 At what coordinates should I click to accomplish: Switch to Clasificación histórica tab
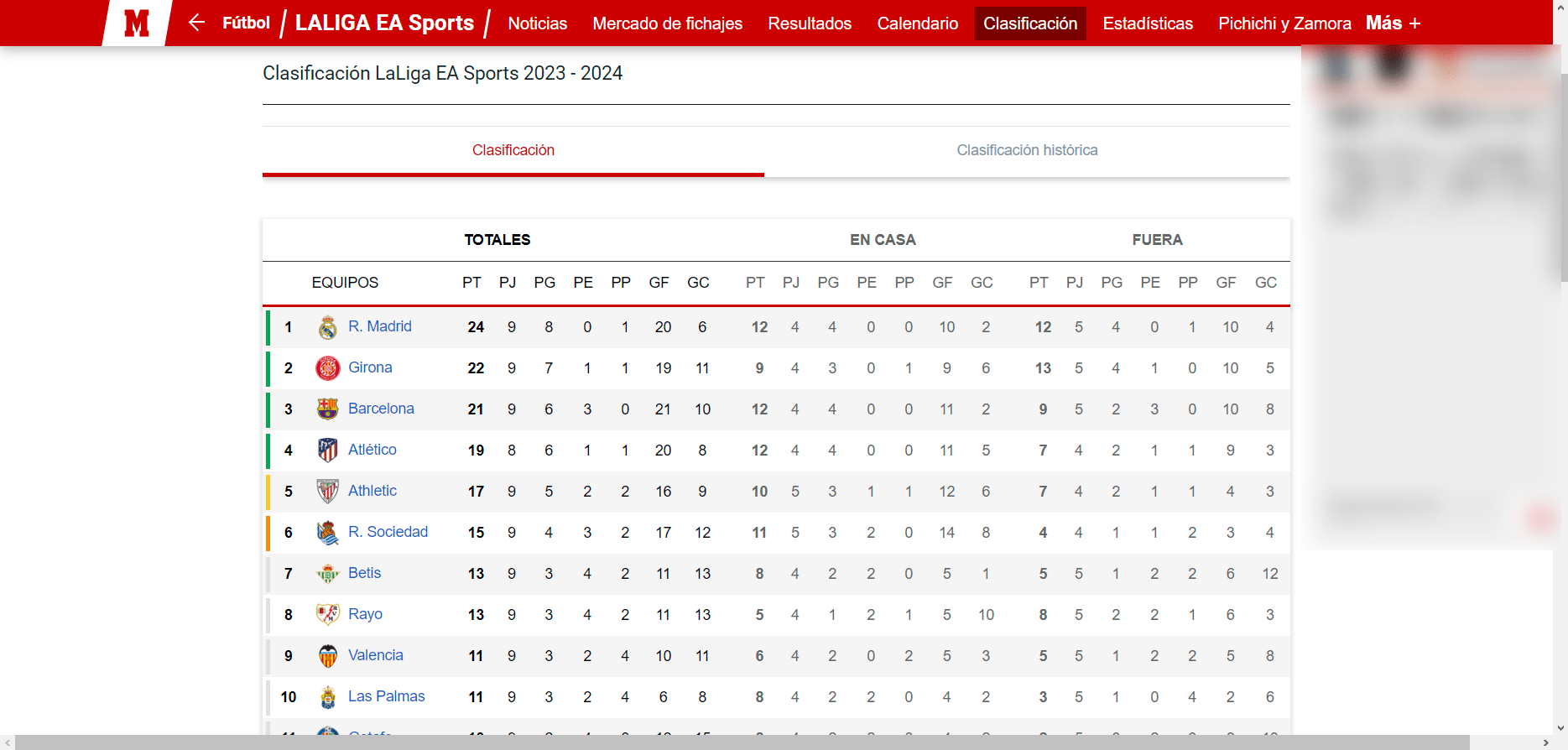pos(1027,150)
